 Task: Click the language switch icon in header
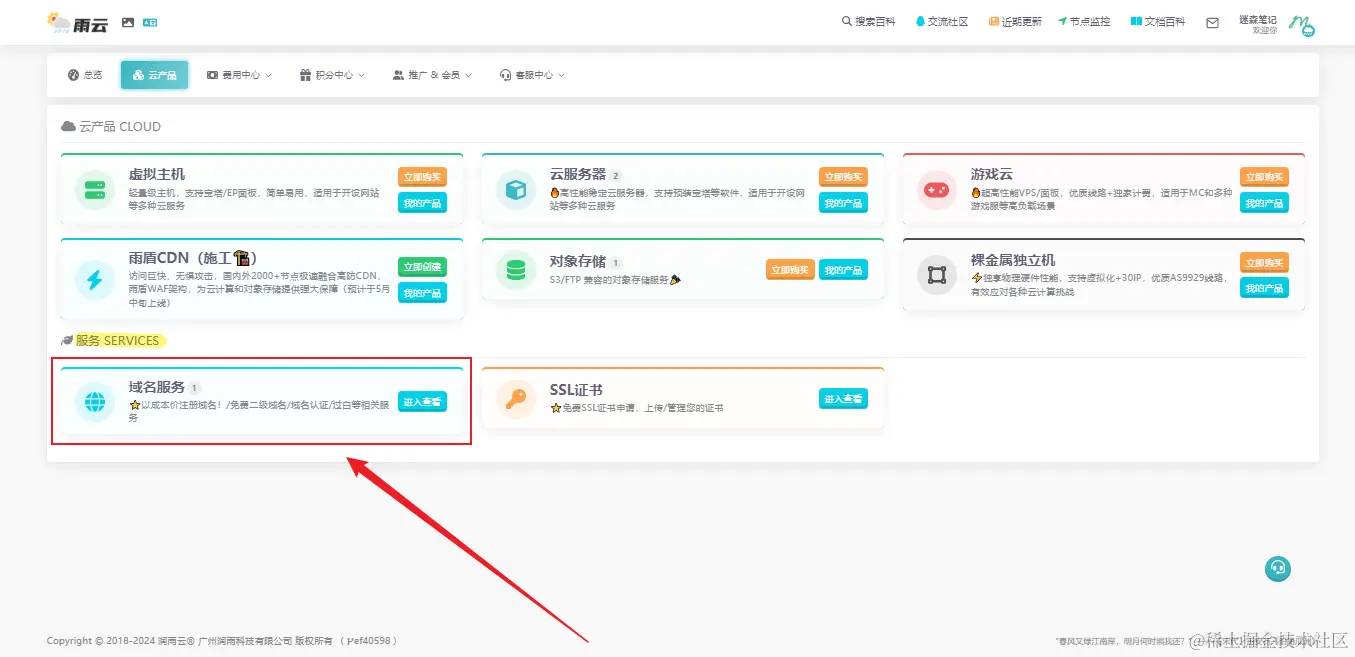click(x=150, y=22)
